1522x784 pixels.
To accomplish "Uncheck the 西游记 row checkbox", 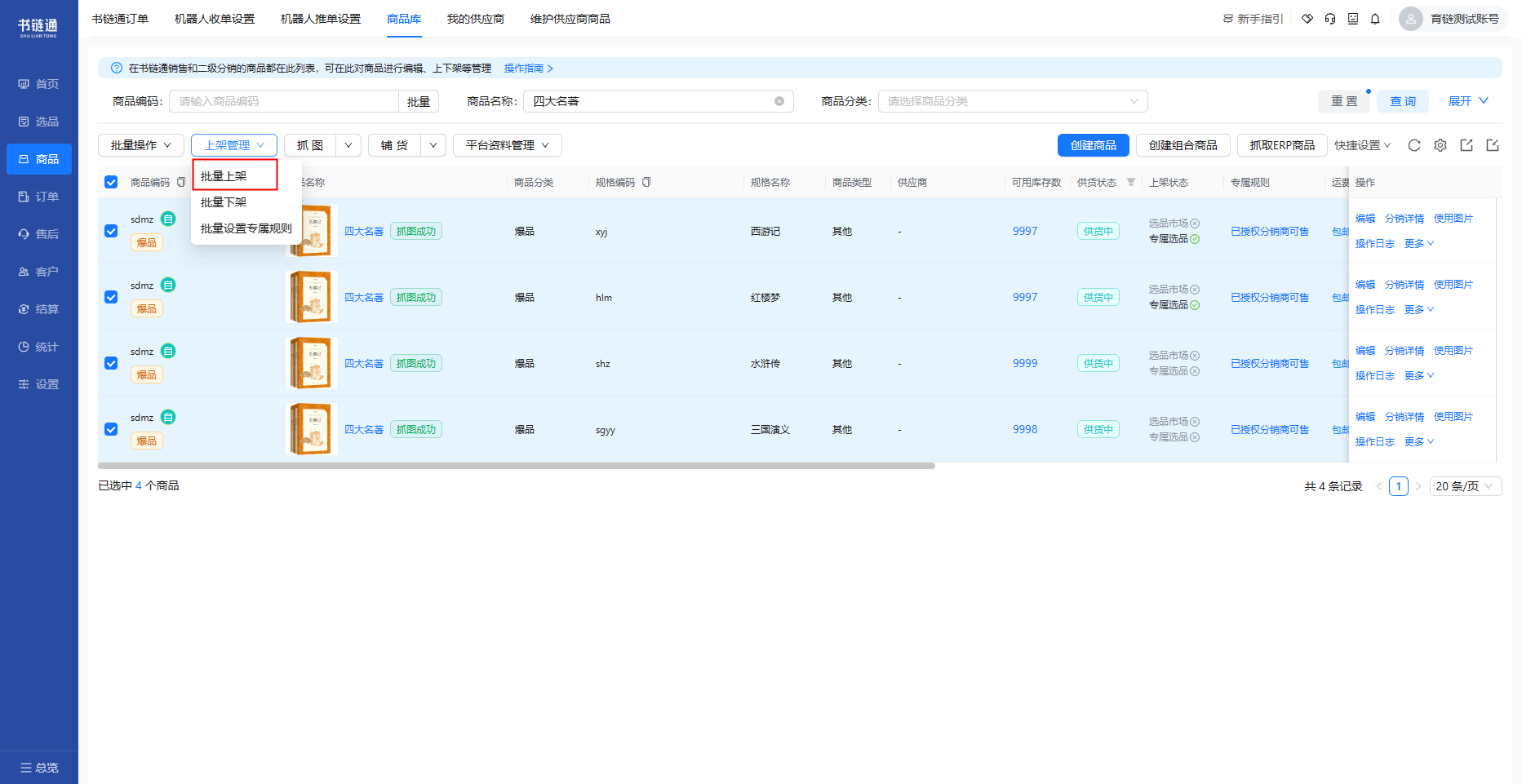I will point(111,231).
